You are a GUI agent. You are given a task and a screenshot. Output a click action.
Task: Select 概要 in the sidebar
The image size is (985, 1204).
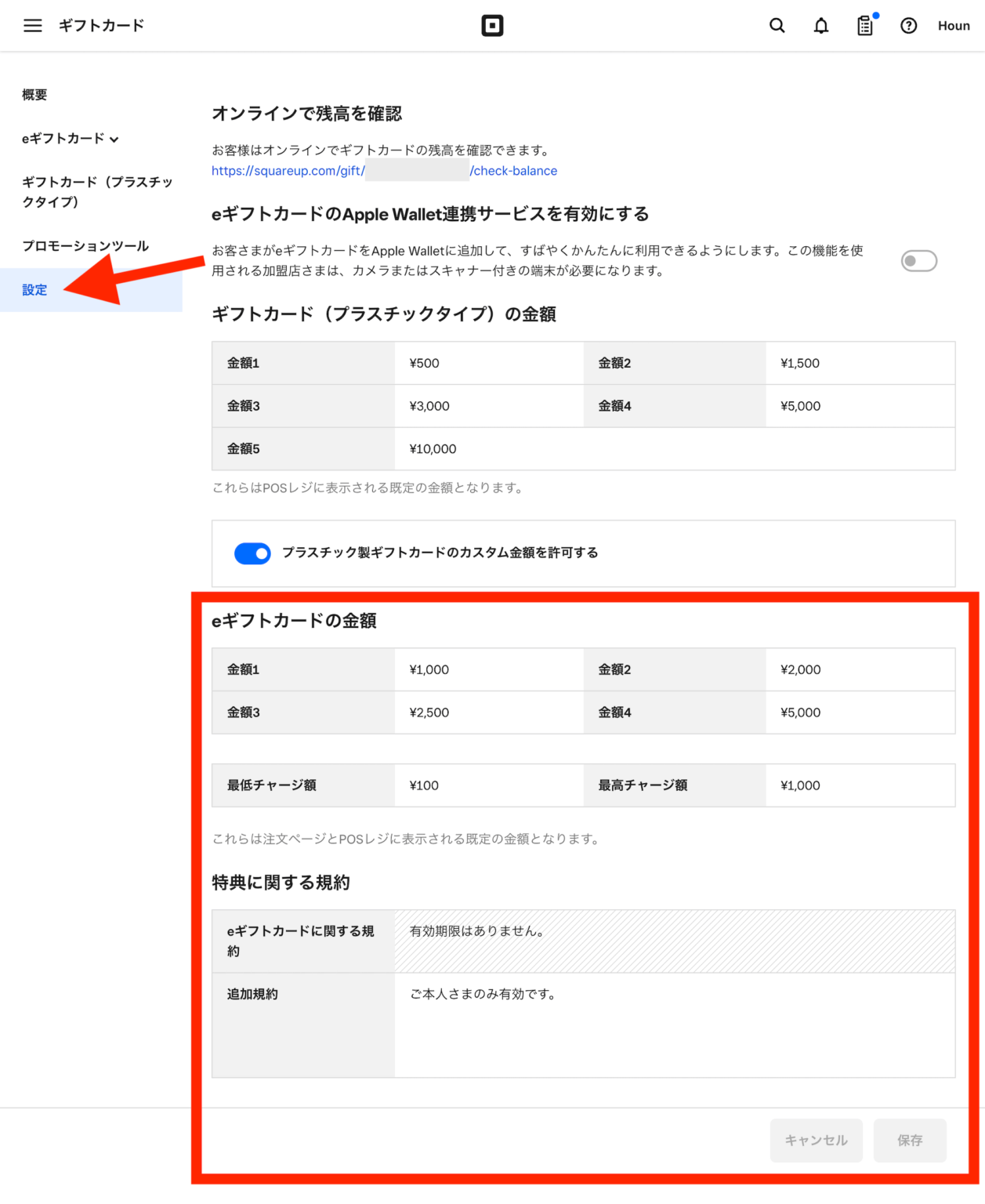(x=34, y=95)
